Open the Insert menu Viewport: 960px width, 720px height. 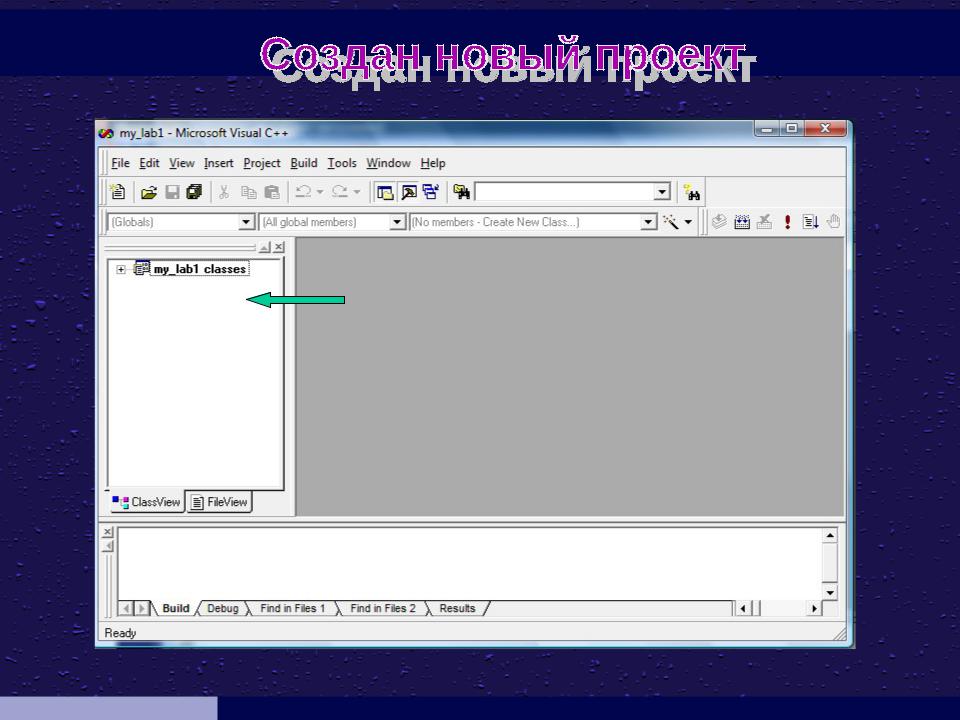point(219,163)
